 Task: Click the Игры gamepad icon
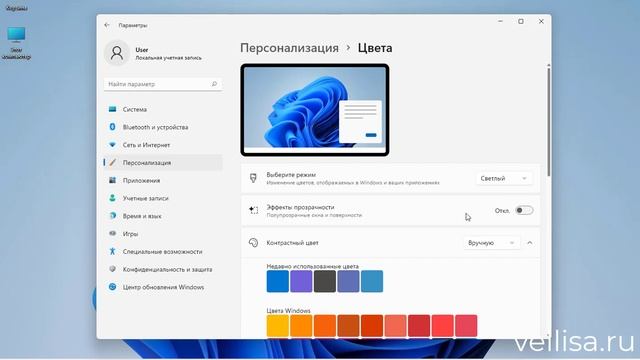pos(113,233)
